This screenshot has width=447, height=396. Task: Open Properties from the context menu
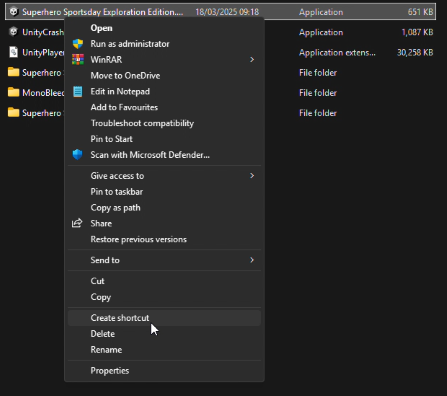(x=164, y=370)
